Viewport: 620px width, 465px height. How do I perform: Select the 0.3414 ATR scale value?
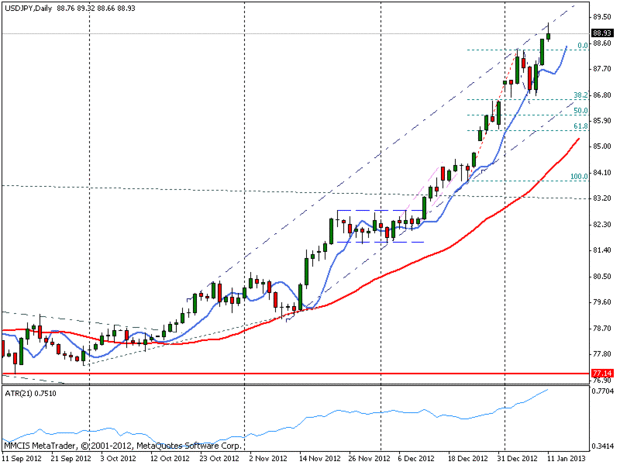pyautogui.click(x=602, y=447)
